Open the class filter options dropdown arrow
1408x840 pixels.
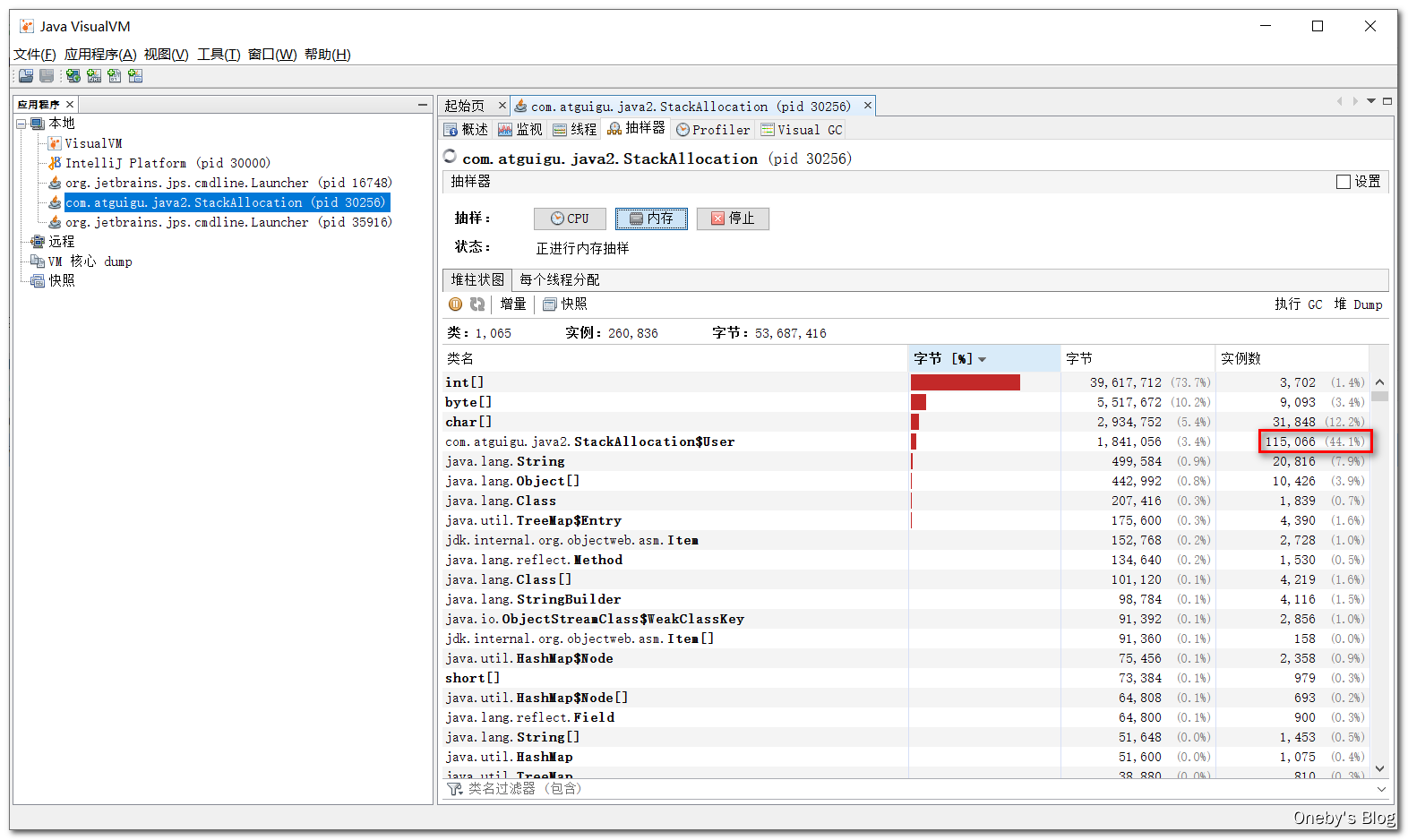pyautogui.click(x=1380, y=789)
